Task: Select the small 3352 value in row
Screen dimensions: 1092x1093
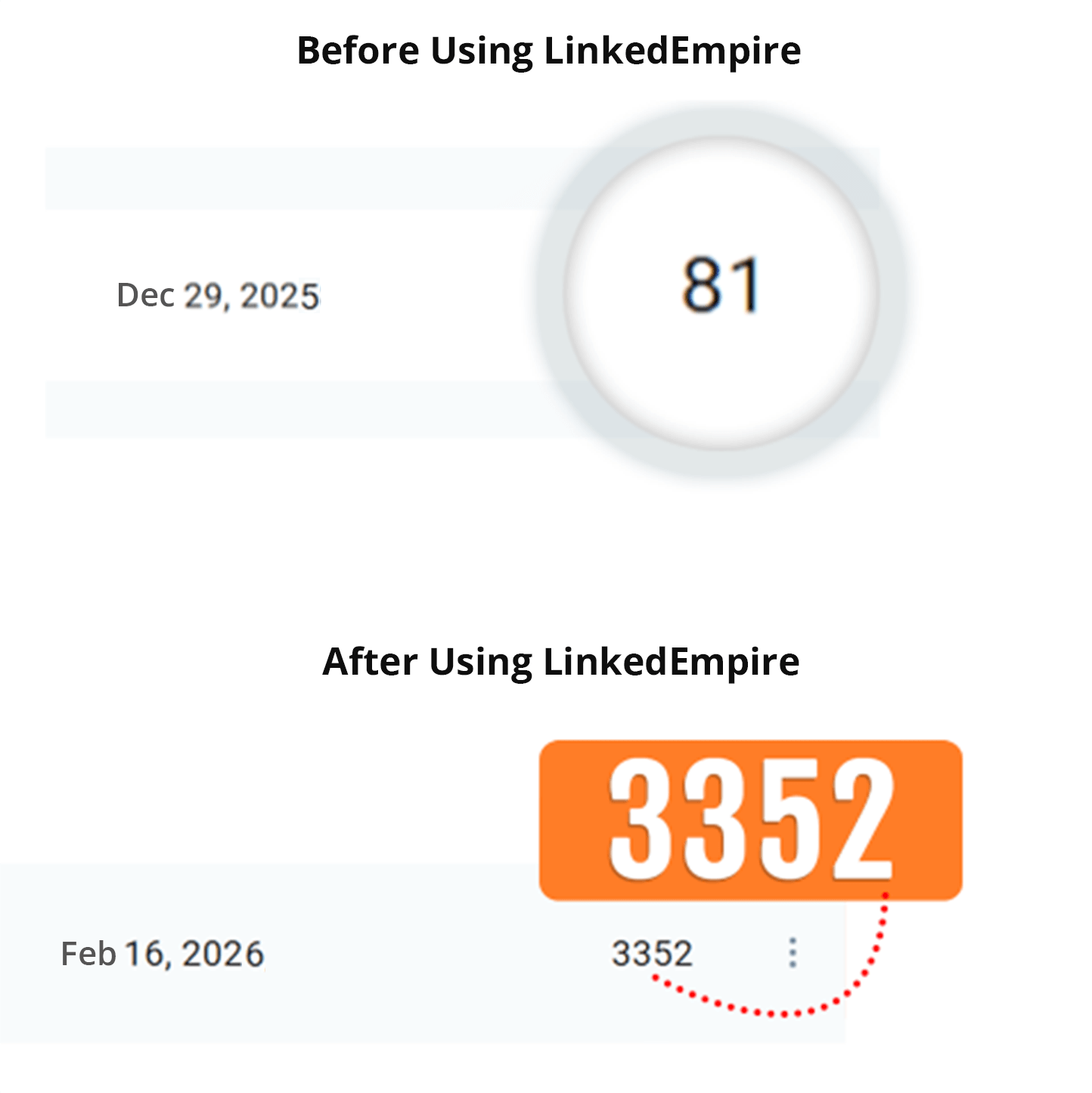Action: 652,953
